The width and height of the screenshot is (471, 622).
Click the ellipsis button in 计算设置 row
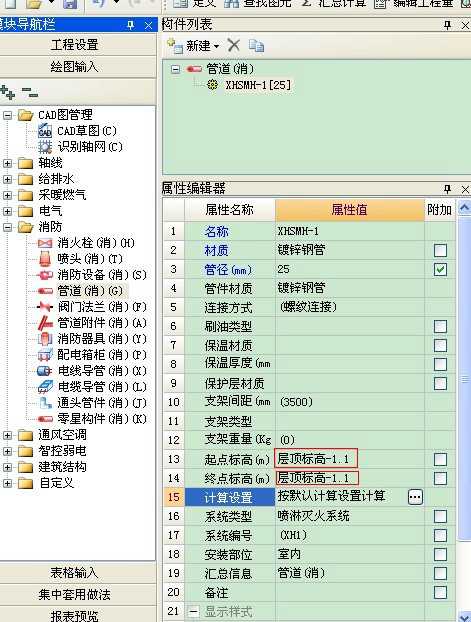pos(415,497)
